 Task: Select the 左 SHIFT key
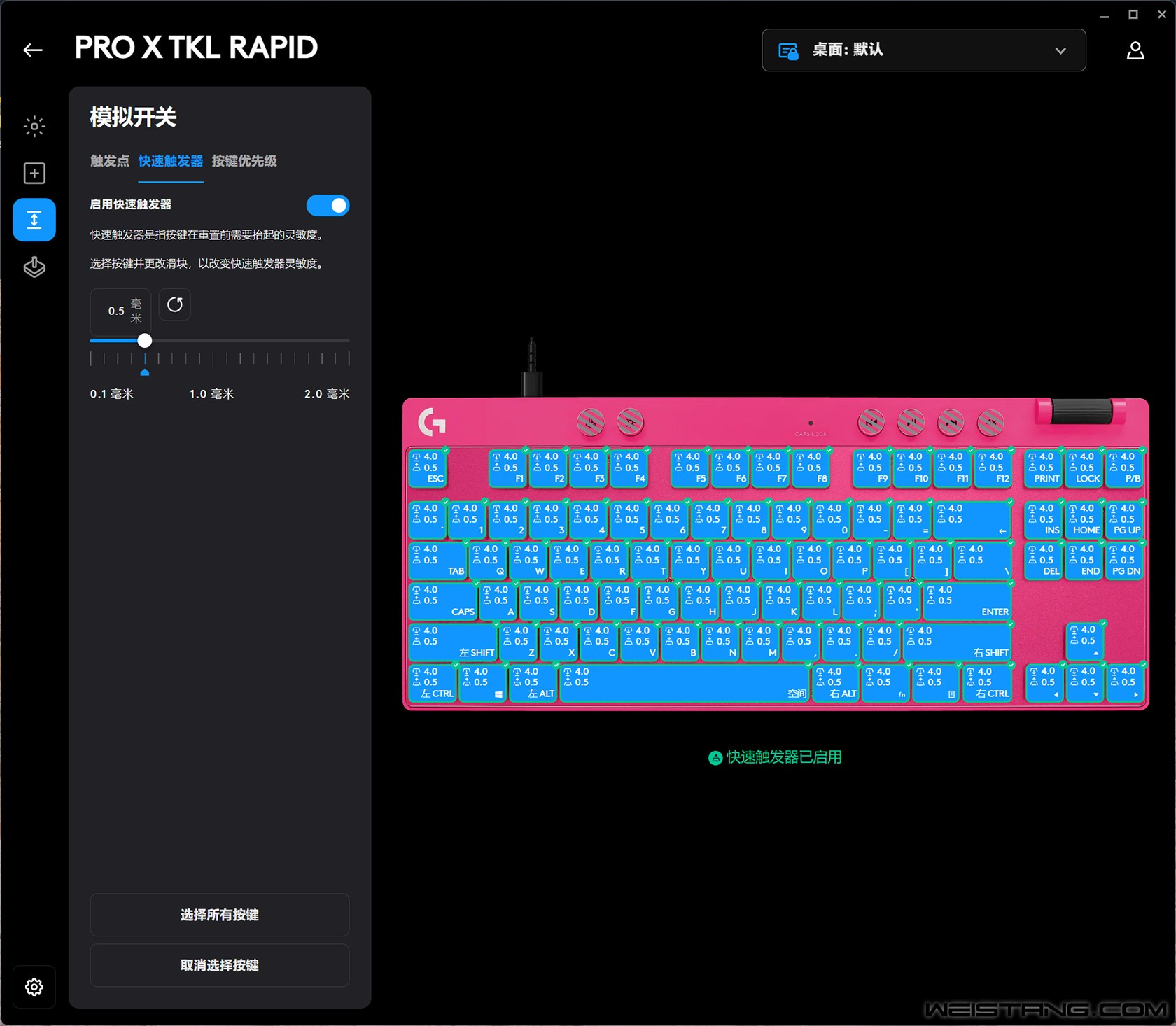pos(453,642)
